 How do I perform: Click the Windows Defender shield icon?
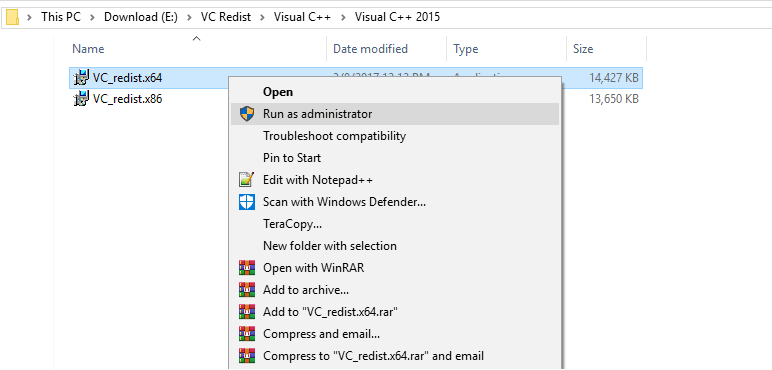tap(247, 202)
